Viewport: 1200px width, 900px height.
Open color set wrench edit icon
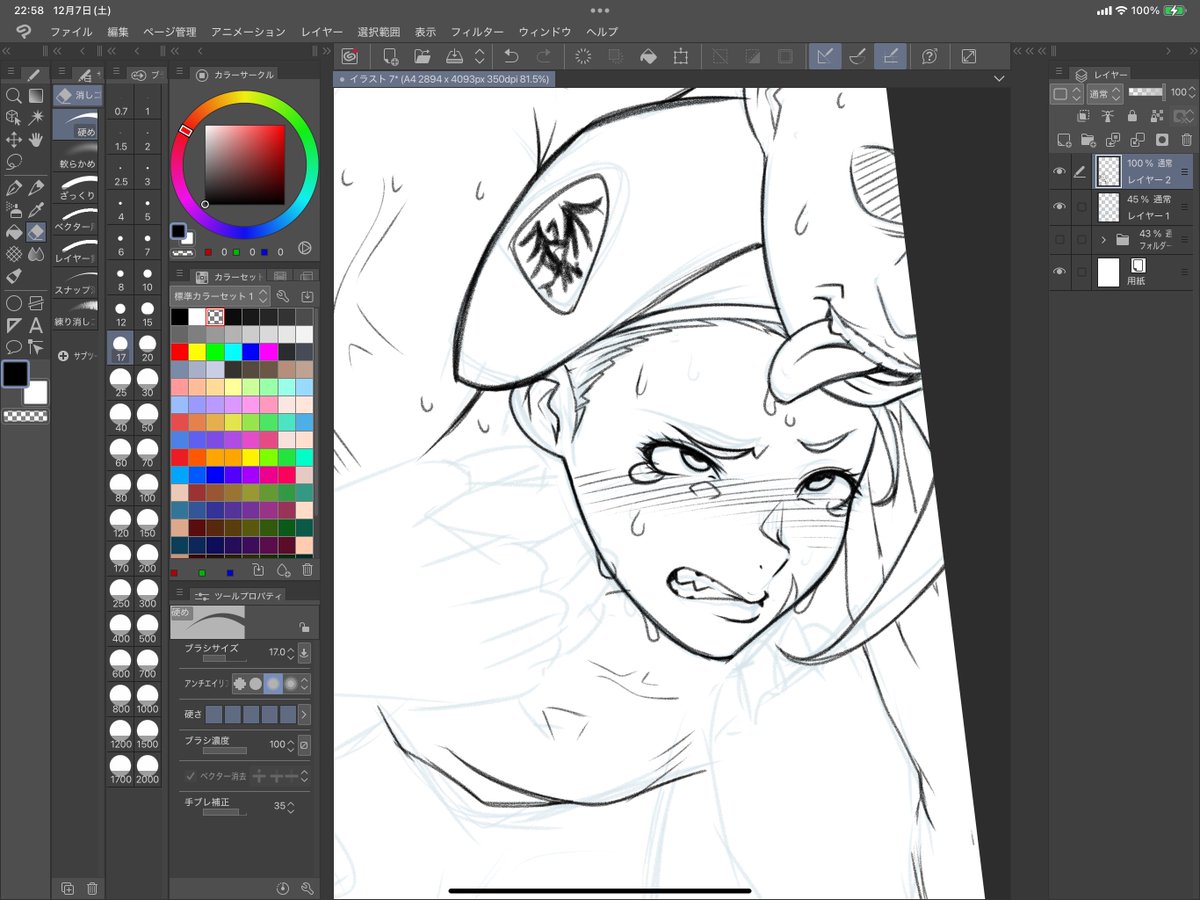283,296
